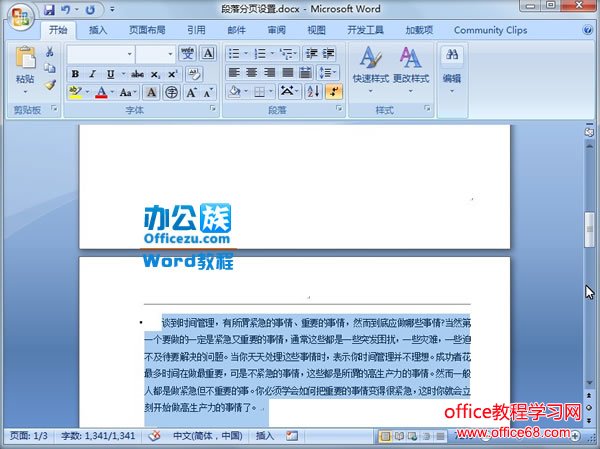The width and height of the screenshot is (600, 449).
Task: Open Asian layout dropdown
Action: click(x=289, y=92)
